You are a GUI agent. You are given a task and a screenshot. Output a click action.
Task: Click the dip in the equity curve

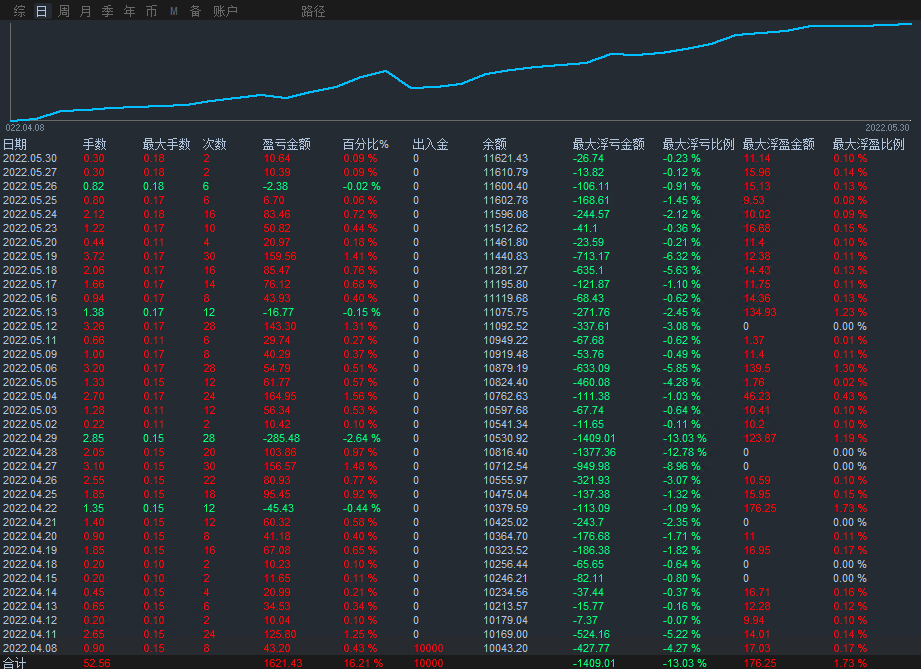(x=412, y=88)
